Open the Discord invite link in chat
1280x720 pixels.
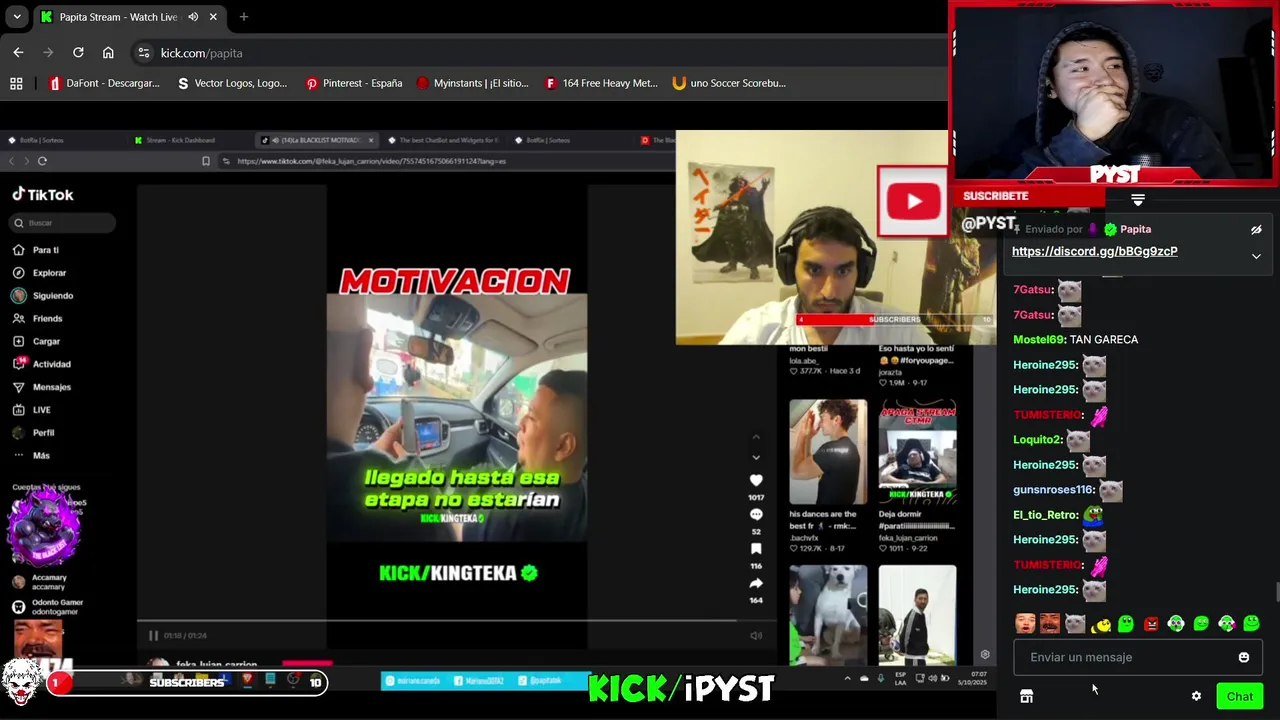tap(1094, 251)
